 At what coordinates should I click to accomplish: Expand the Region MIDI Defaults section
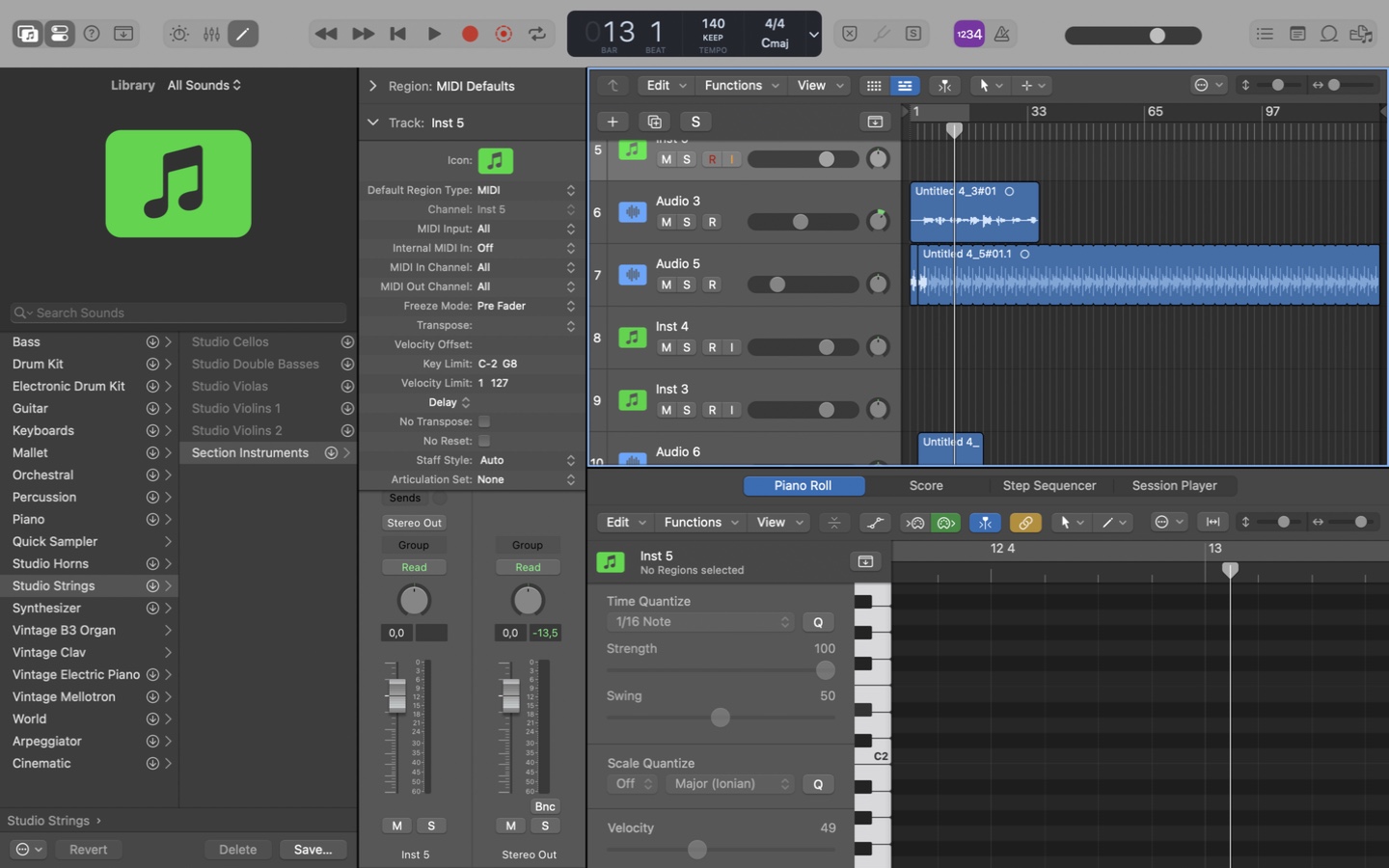[373, 86]
